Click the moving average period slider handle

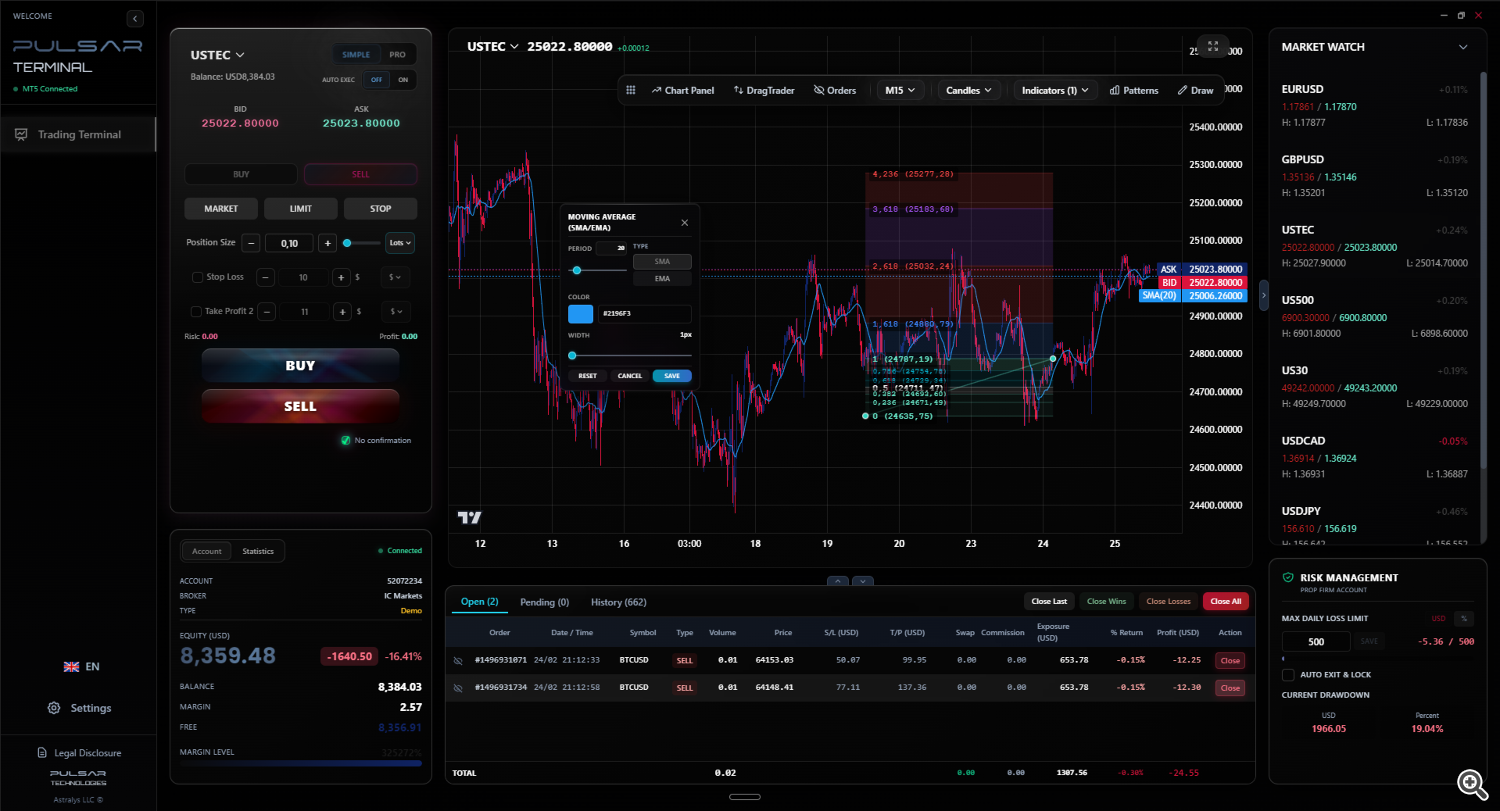click(x=576, y=270)
